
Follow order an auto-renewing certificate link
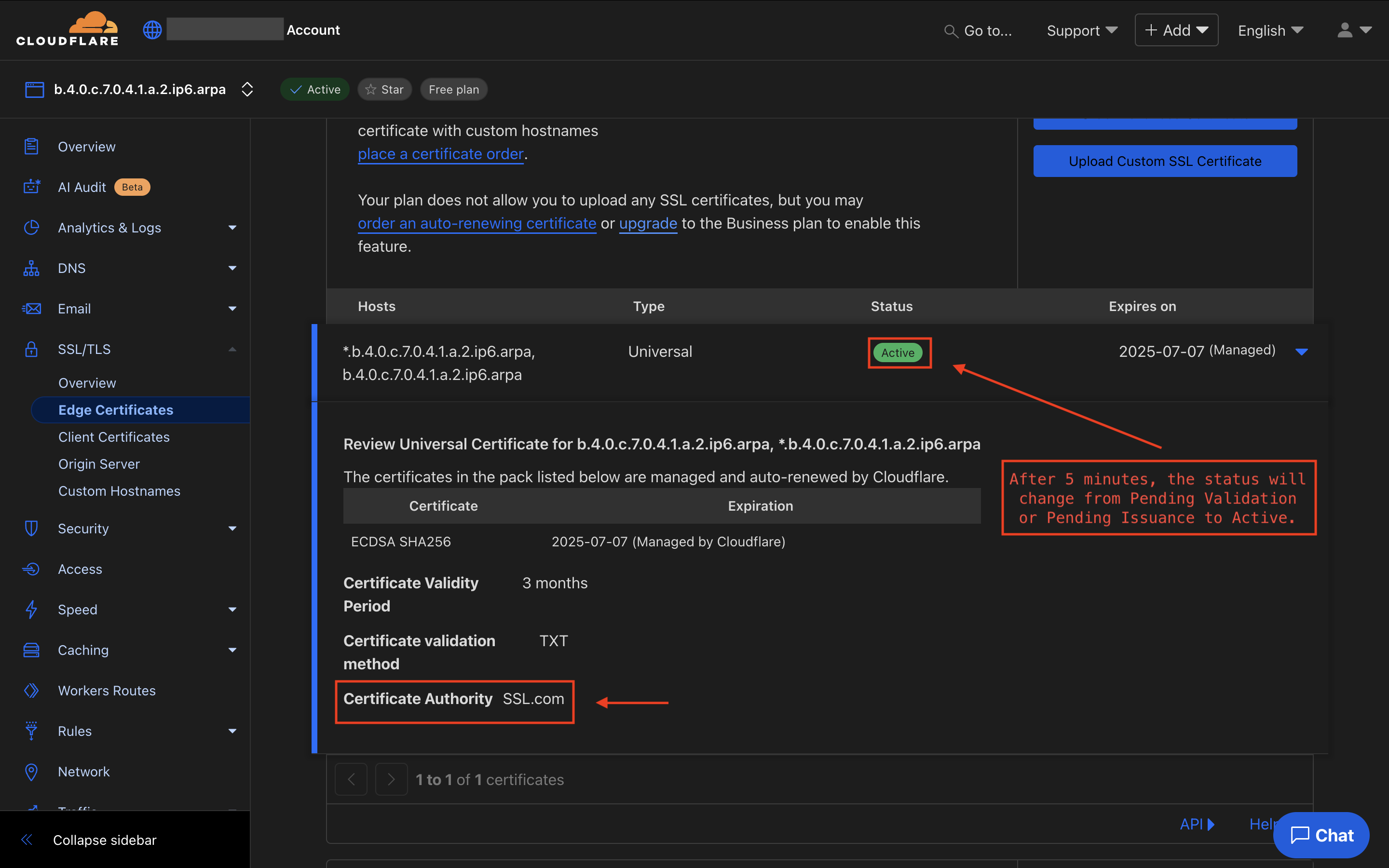477,223
